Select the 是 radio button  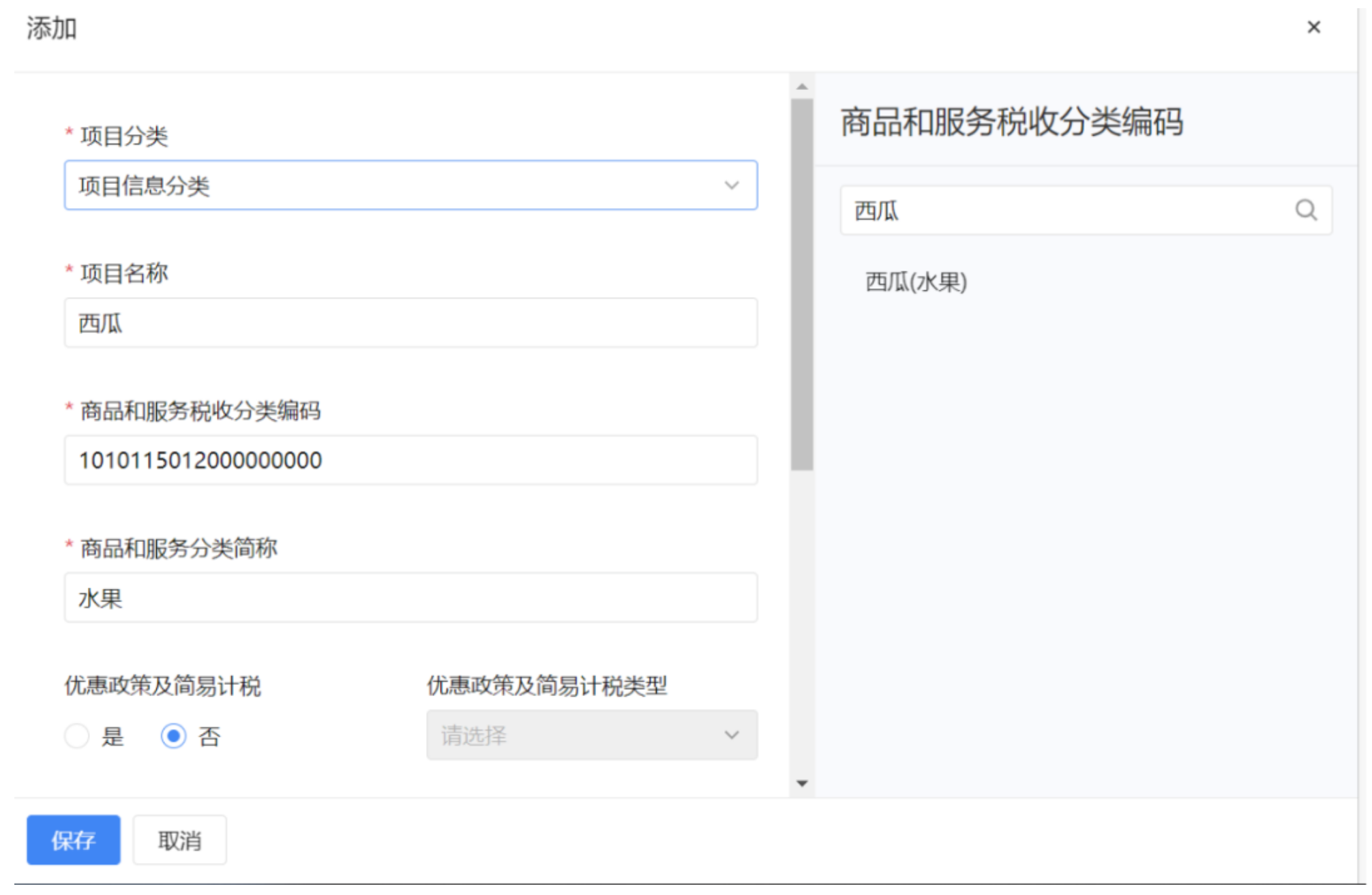77,735
